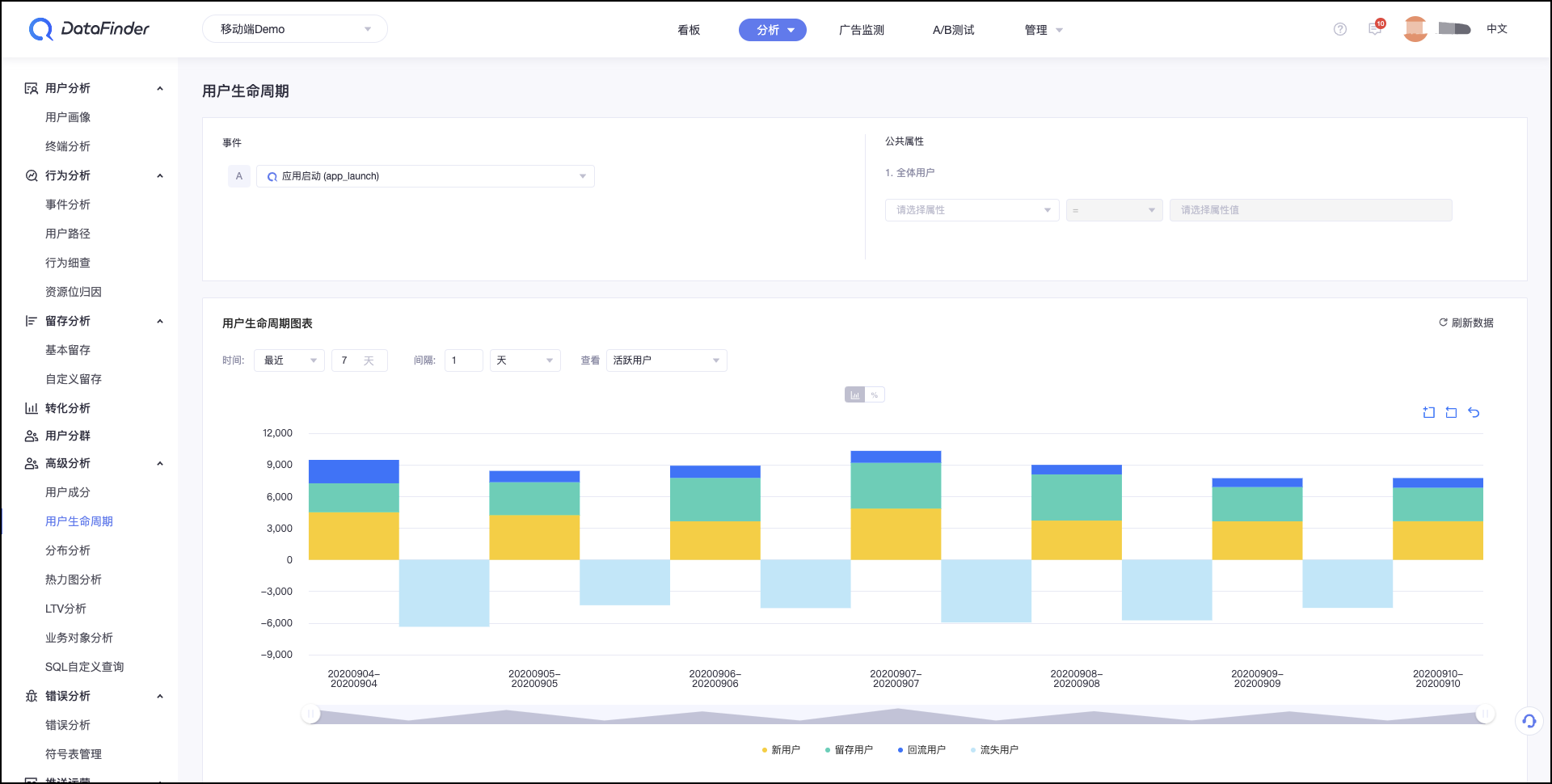The width and height of the screenshot is (1552, 784).
Task: Switch chart to percentage view
Action: pos(875,394)
